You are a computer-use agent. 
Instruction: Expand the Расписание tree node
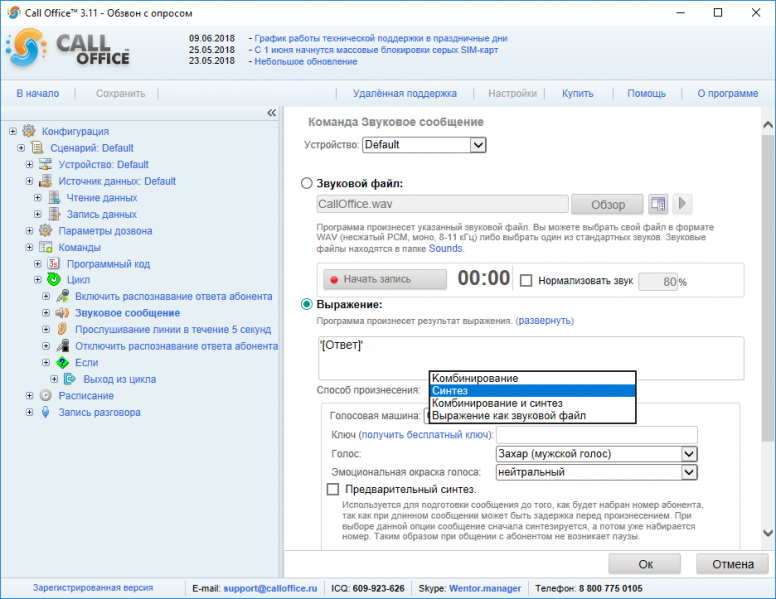[29, 396]
